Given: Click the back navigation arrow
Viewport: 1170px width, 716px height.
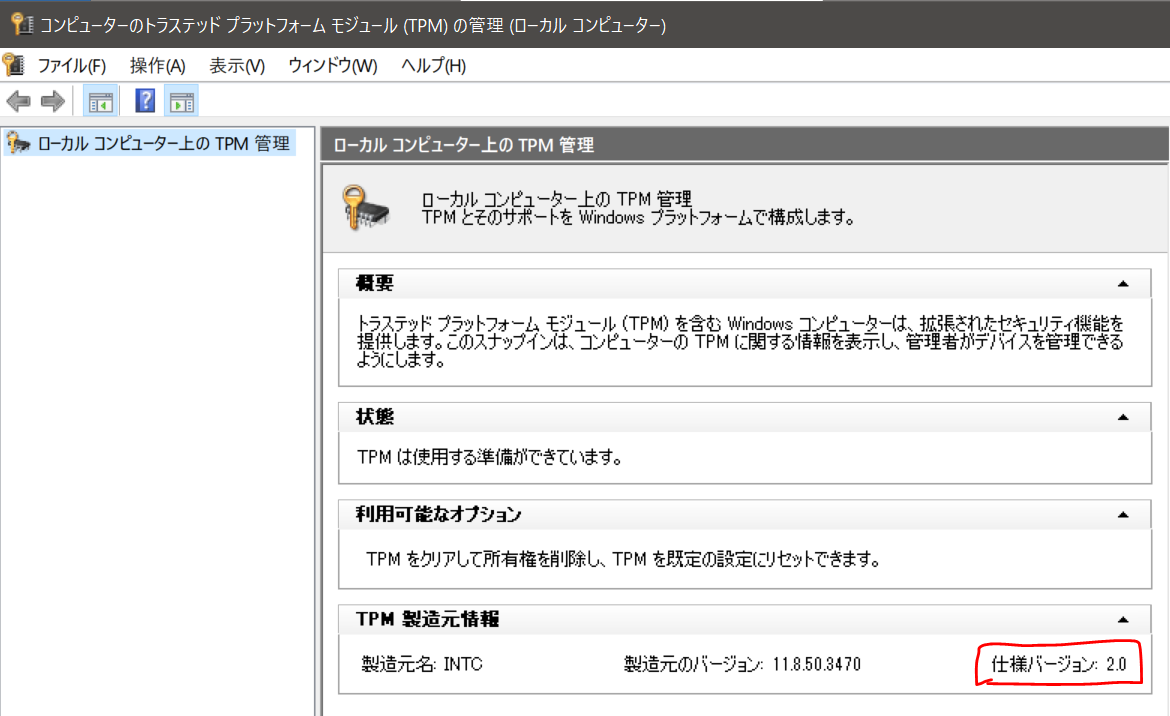Looking at the screenshot, I should (x=18, y=100).
